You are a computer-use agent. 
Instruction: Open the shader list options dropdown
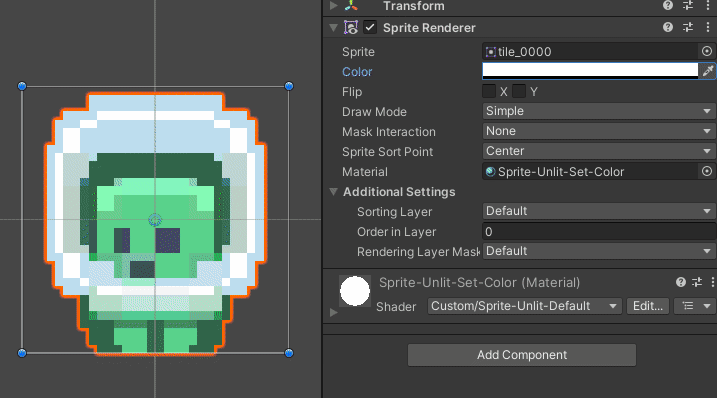coord(695,306)
